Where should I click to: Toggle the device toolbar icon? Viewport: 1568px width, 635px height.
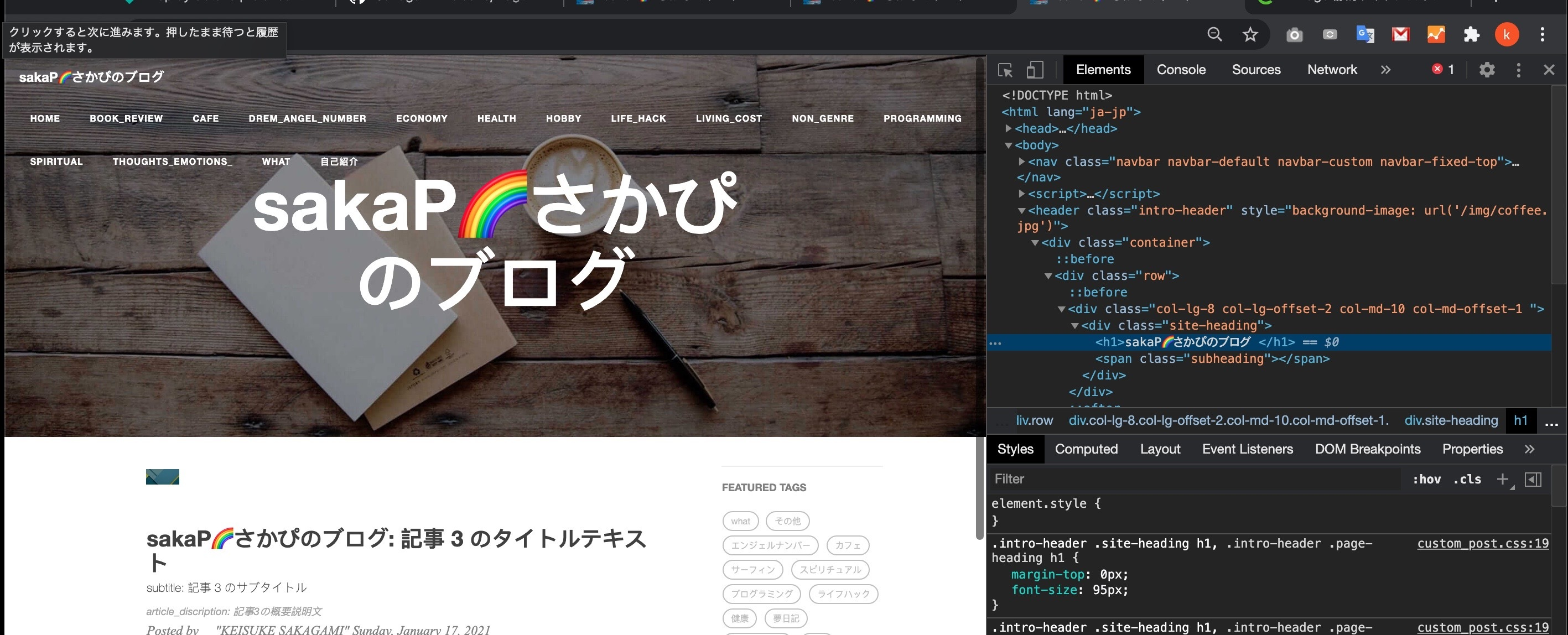[1035, 70]
